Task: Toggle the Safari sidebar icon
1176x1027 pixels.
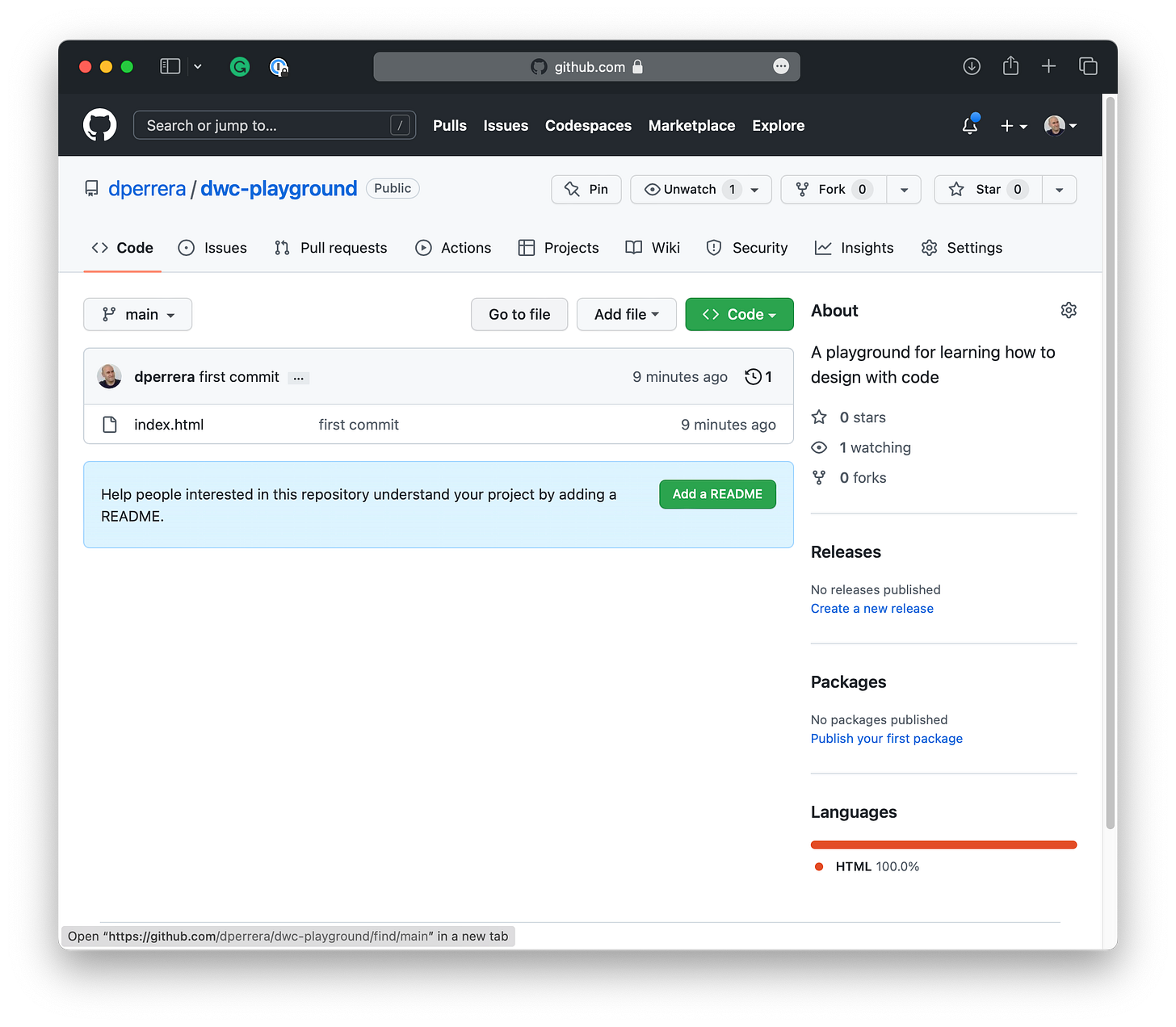Action: point(170,66)
